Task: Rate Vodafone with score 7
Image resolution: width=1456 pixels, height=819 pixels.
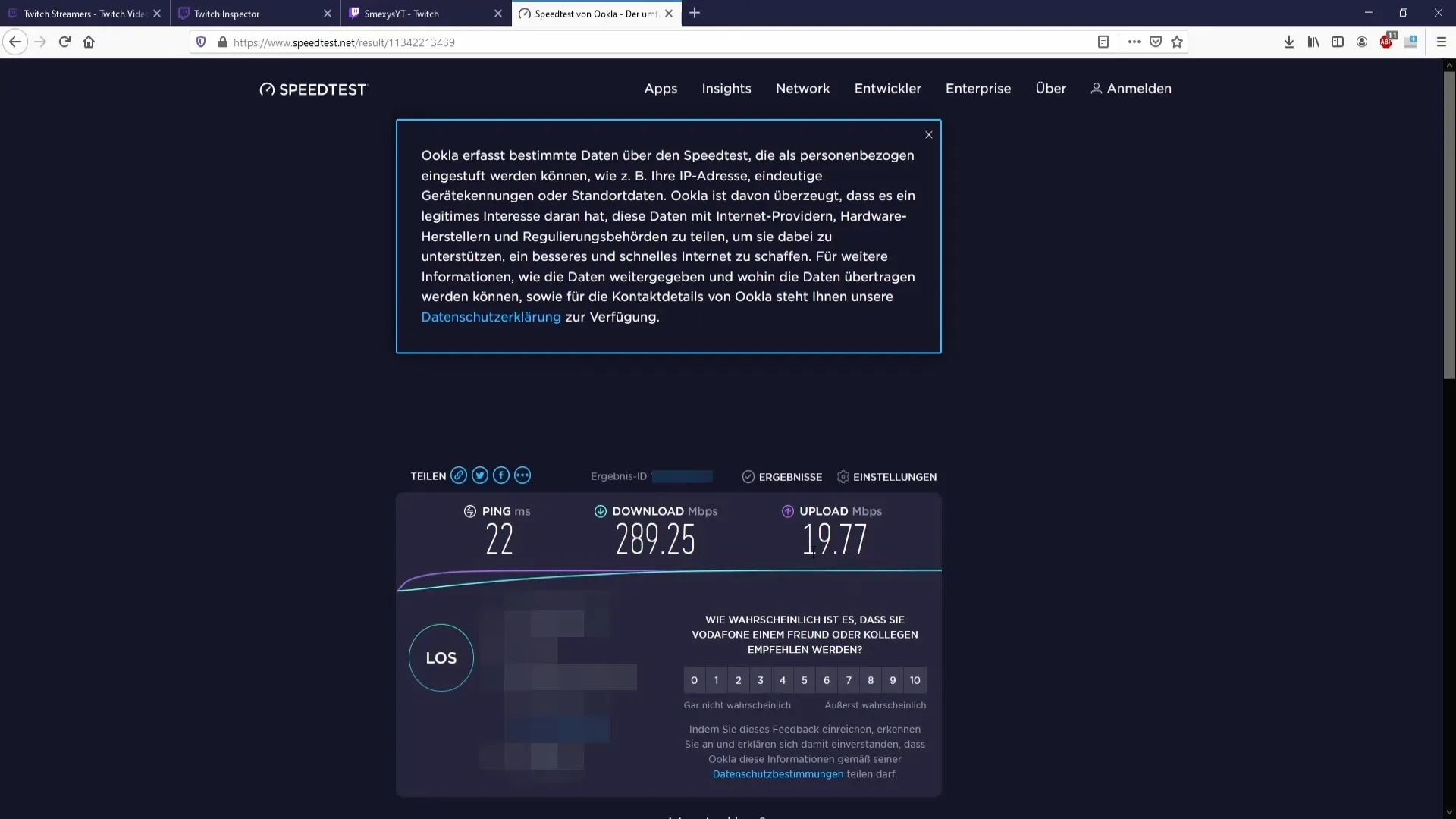Action: 849,680
